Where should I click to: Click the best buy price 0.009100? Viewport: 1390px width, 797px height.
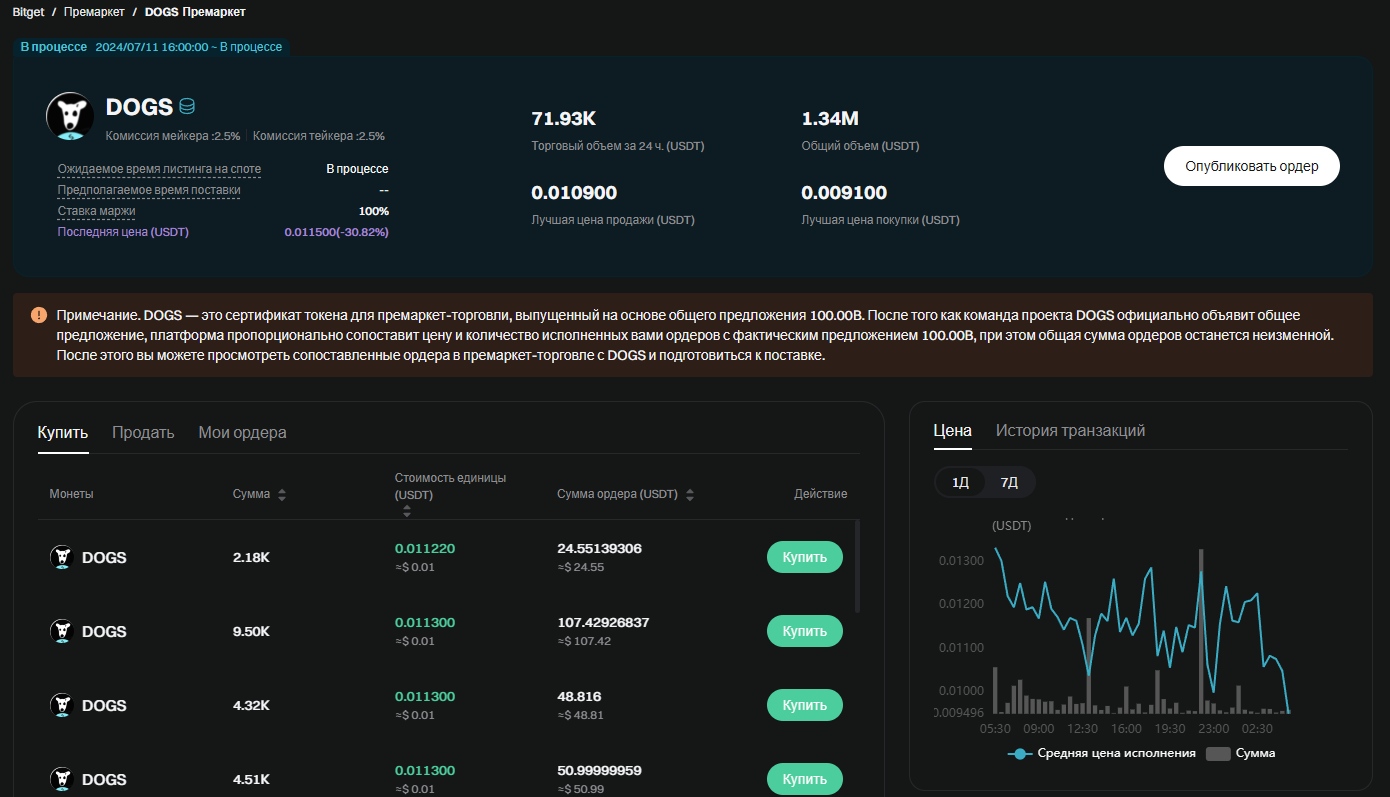coord(844,193)
